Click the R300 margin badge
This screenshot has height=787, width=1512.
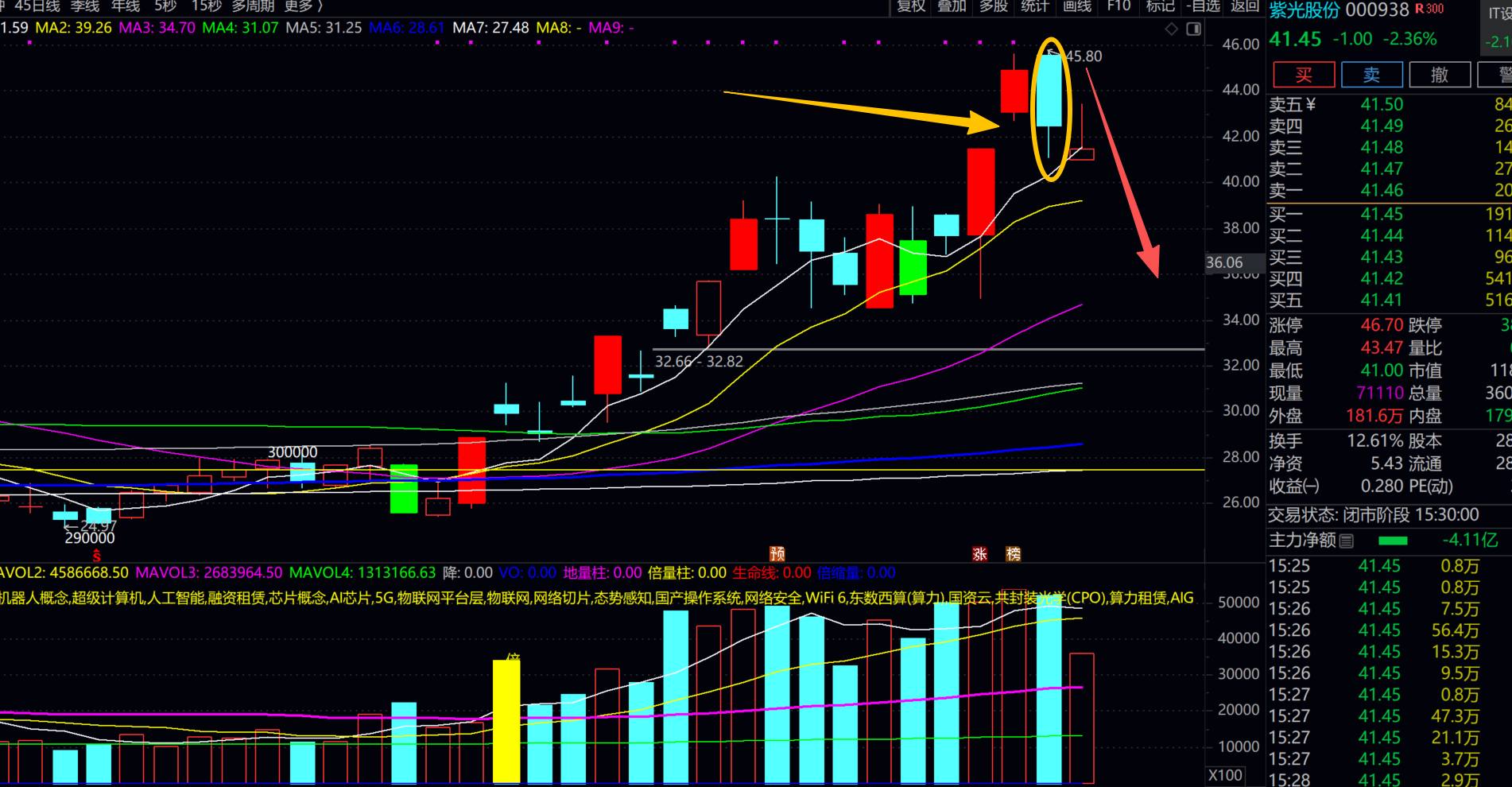coord(1429,9)
